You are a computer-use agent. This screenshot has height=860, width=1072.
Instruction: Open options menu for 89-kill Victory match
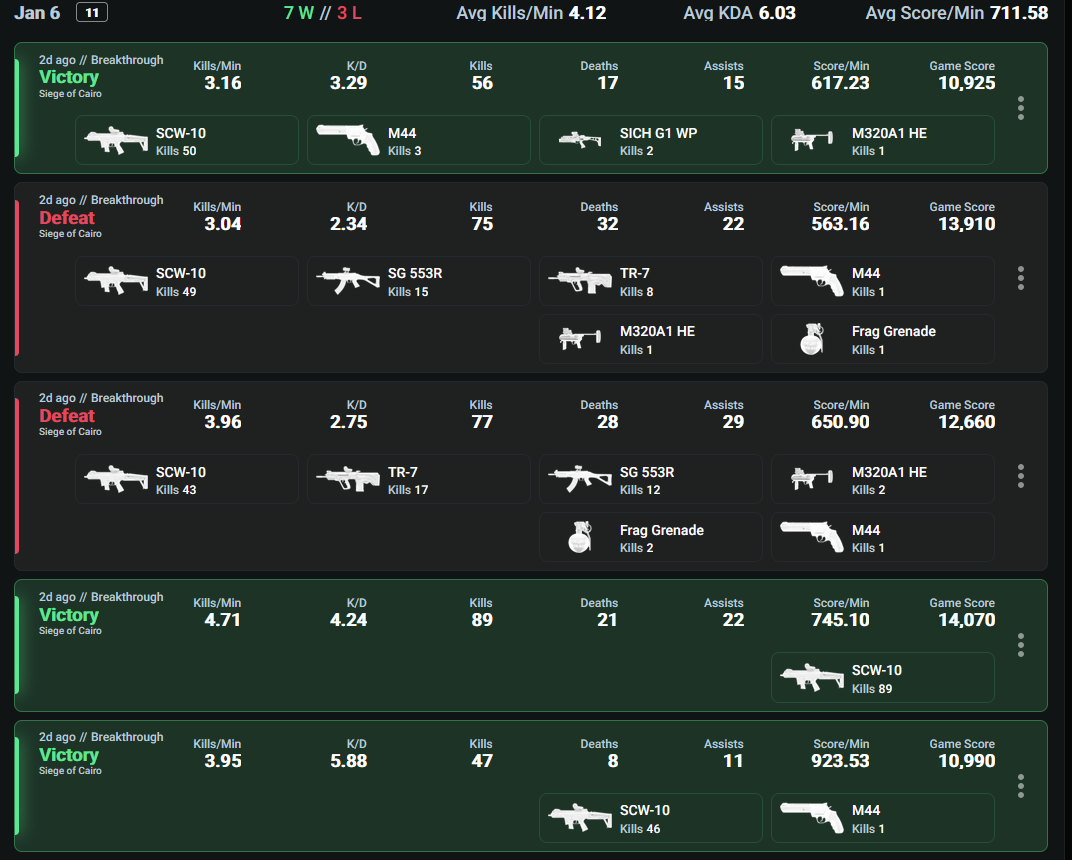(1021, 645)
